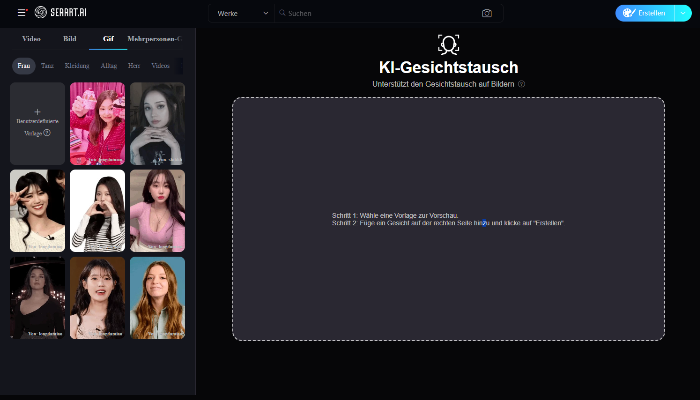This screenshot has width=700, height=400.
Task: Click the magnifier search icon
Action: coord(282,13)
